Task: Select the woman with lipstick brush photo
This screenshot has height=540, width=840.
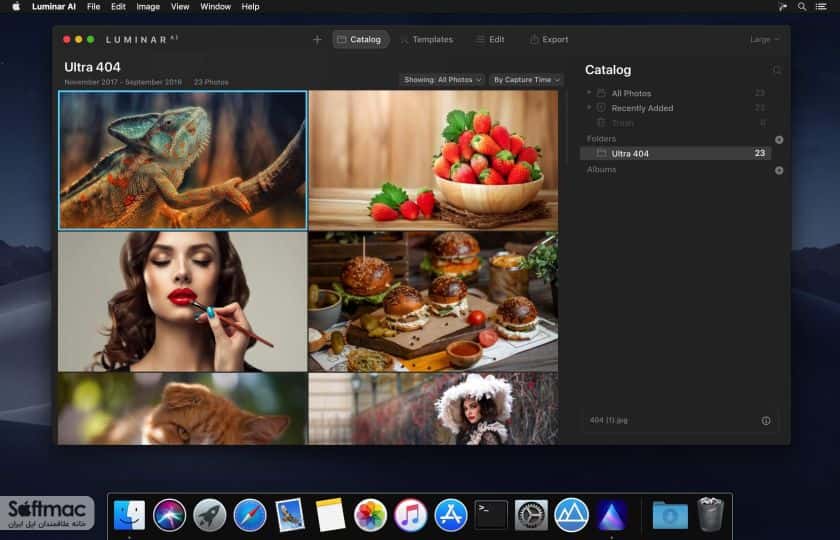Action: 183,302
